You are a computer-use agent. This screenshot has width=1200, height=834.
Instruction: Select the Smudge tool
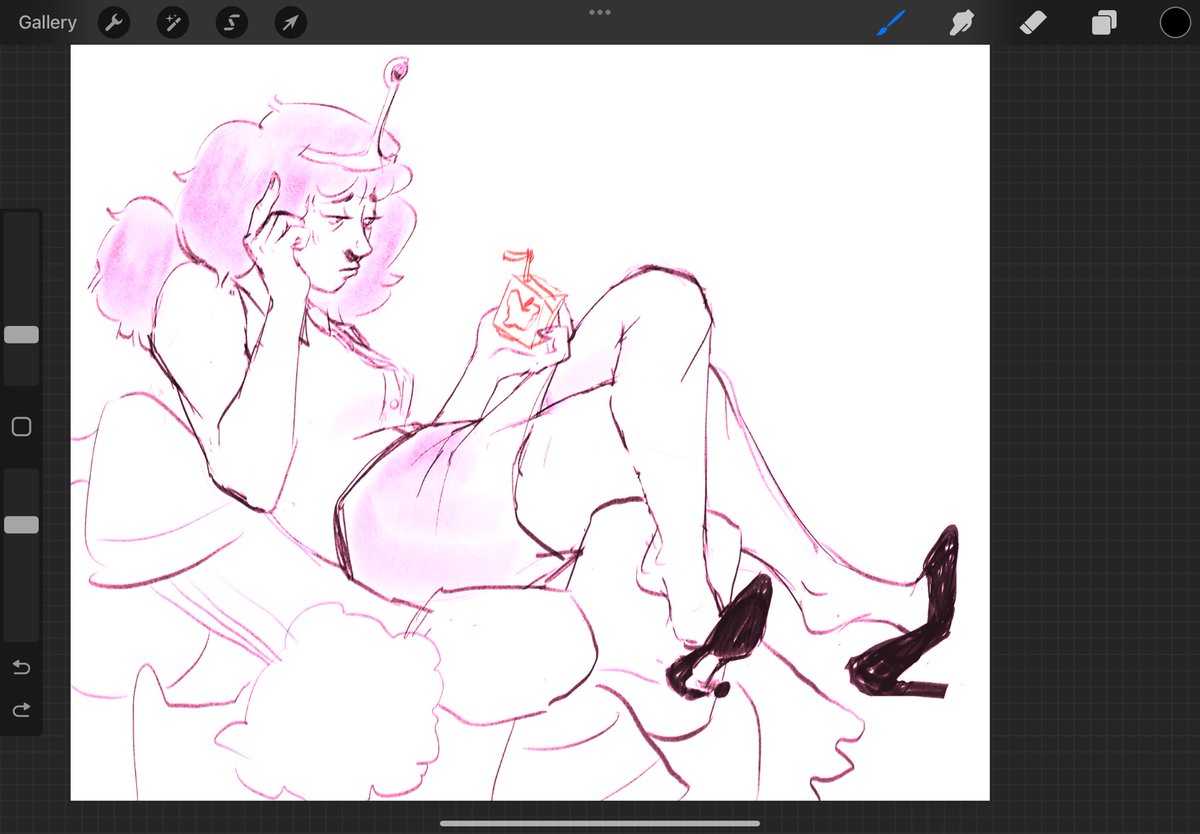pyautogui.click(x=961, y=22)
